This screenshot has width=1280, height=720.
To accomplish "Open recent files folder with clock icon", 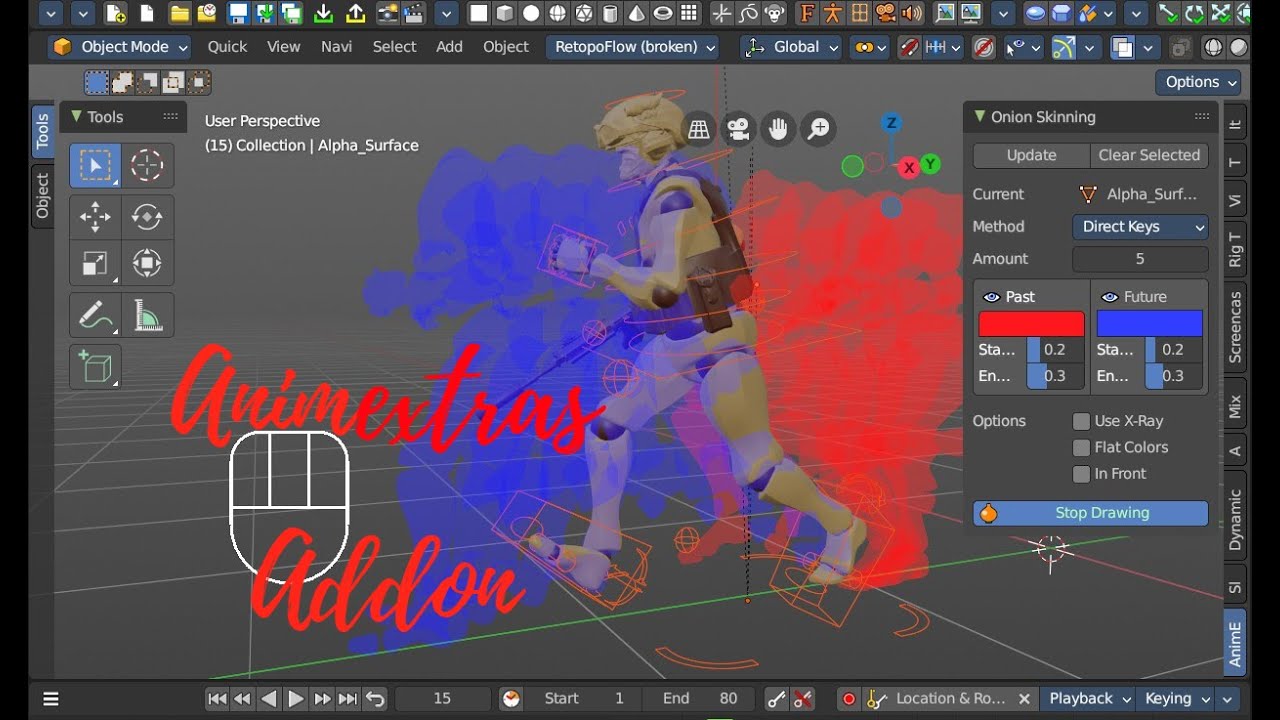I will click(207, 13).
